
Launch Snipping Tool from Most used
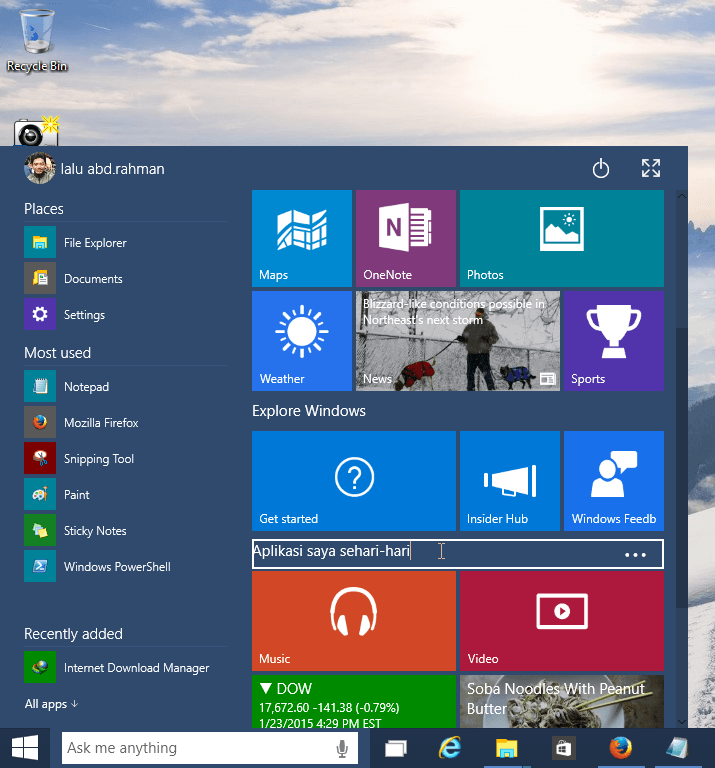pyautogui.click(x=125, y=458)
